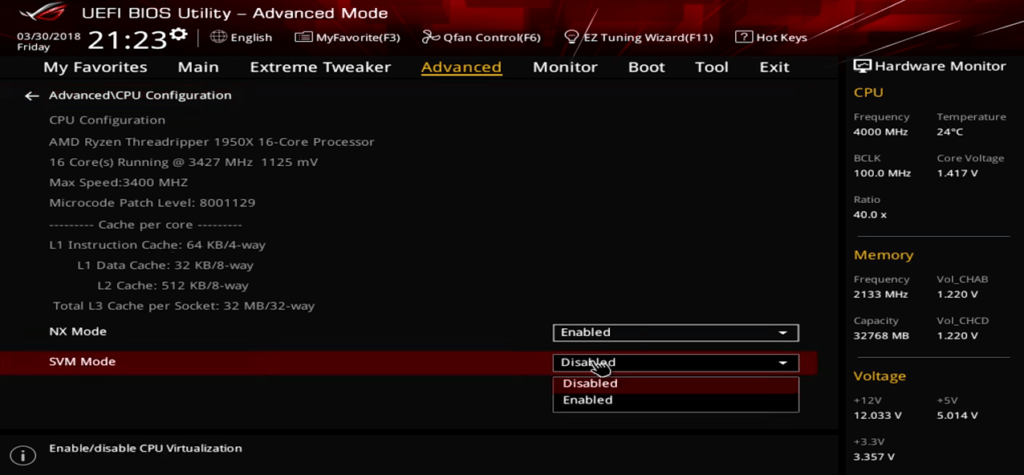Select the SVM Mode setting row label

click(x=82, y=362)
